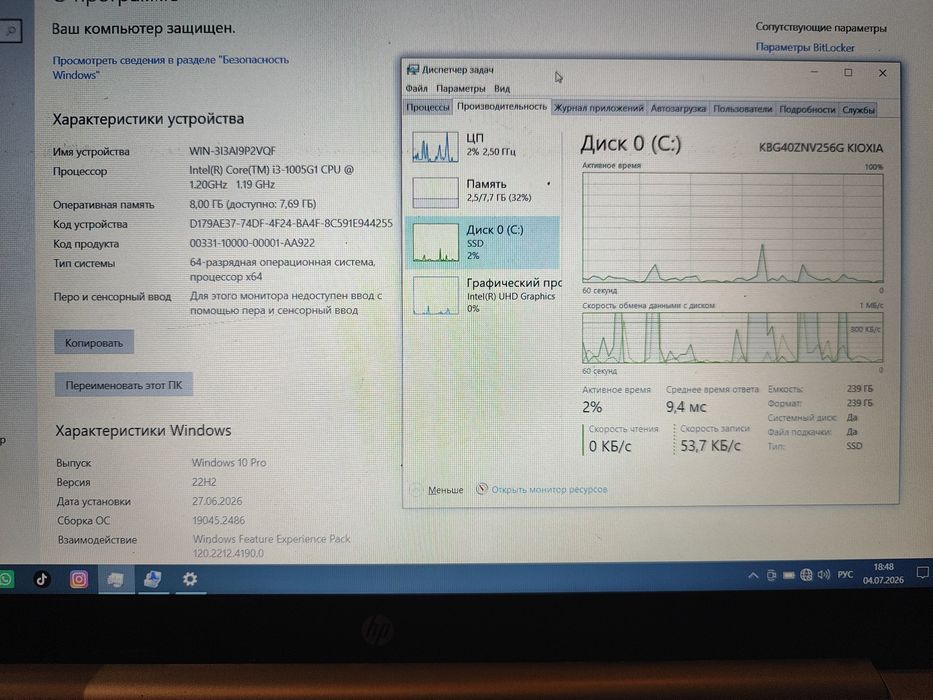Screen dimensions: 933x700
Task: Select the Графический процессор performance item
Action: pos(483,295)
